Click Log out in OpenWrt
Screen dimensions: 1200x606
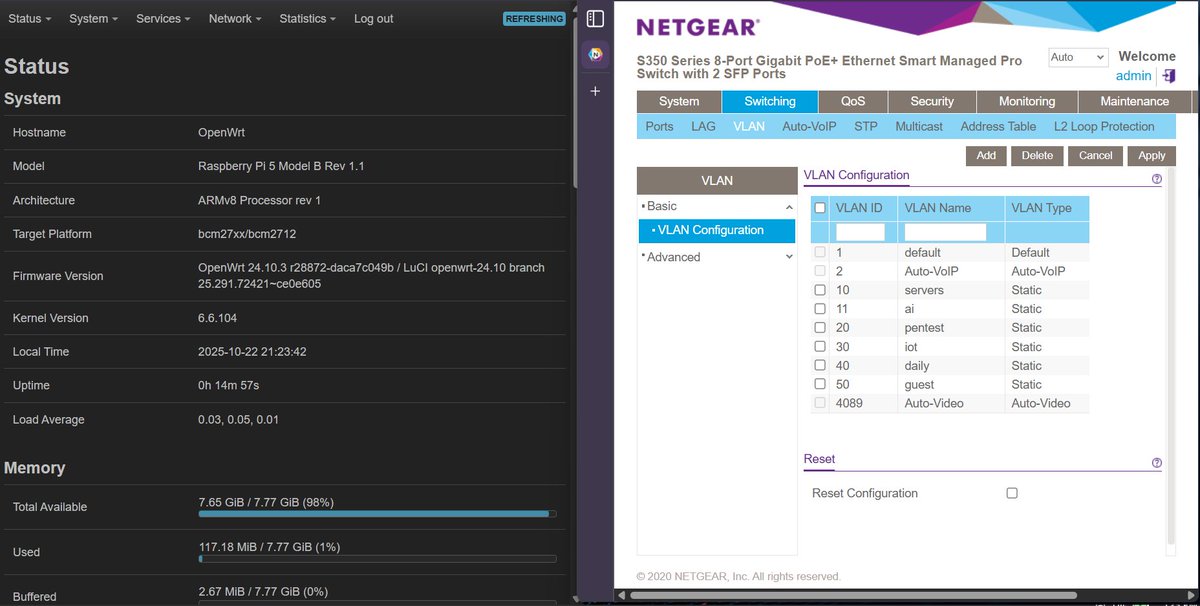tap(373, 18)
